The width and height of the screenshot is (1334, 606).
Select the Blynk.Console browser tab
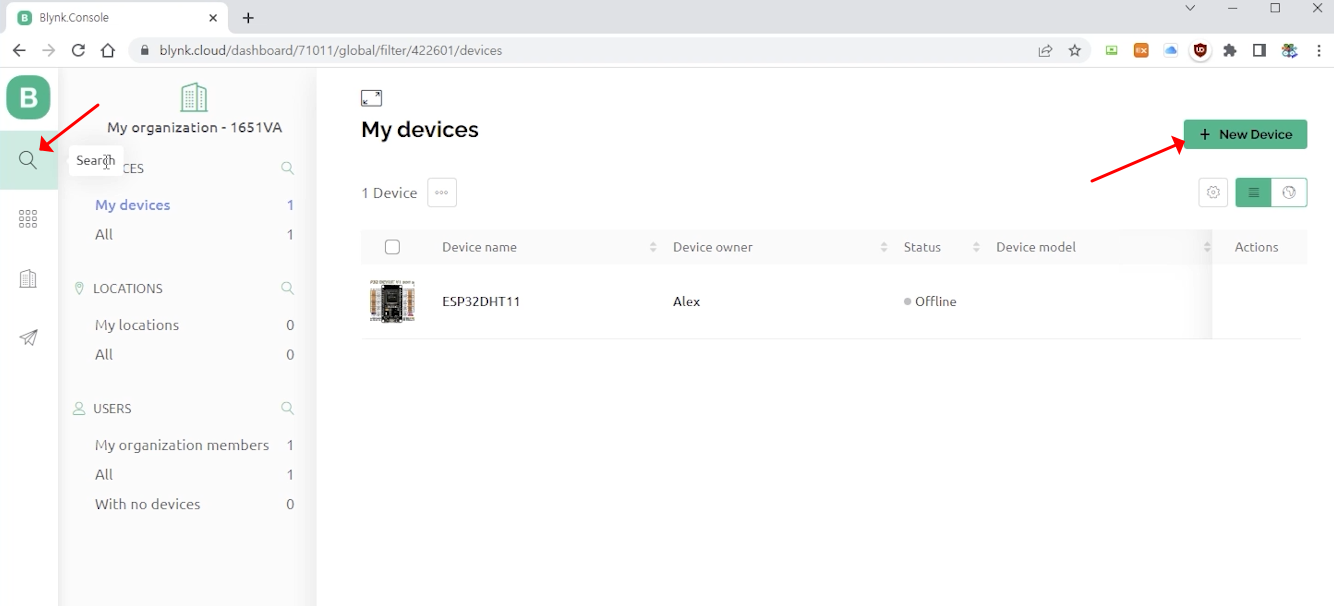(x=118, y=18)
